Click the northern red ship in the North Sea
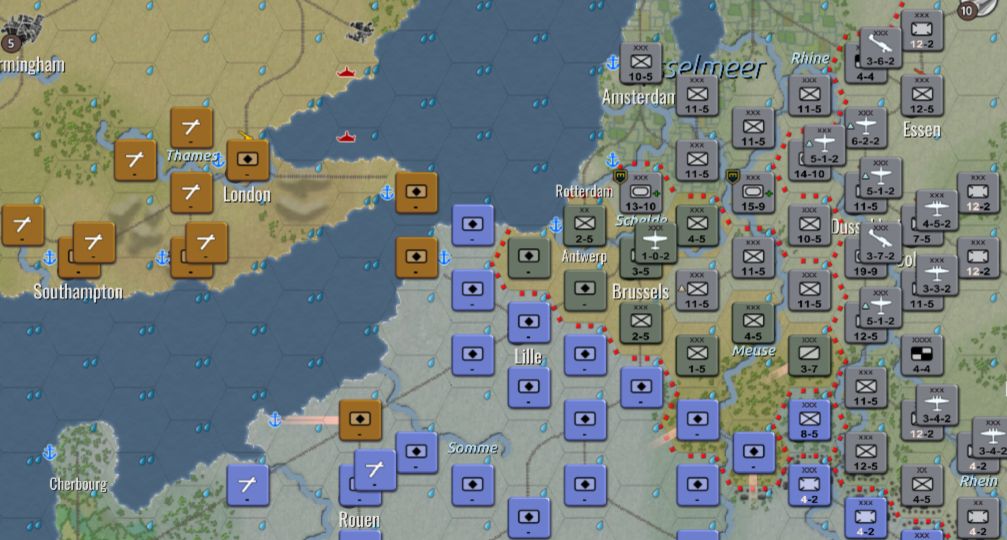This screenshot has width=1007, height=540. 346,72
